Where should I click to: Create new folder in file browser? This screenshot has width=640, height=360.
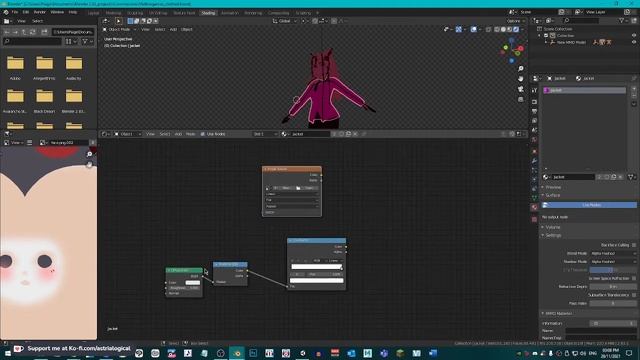44,32
